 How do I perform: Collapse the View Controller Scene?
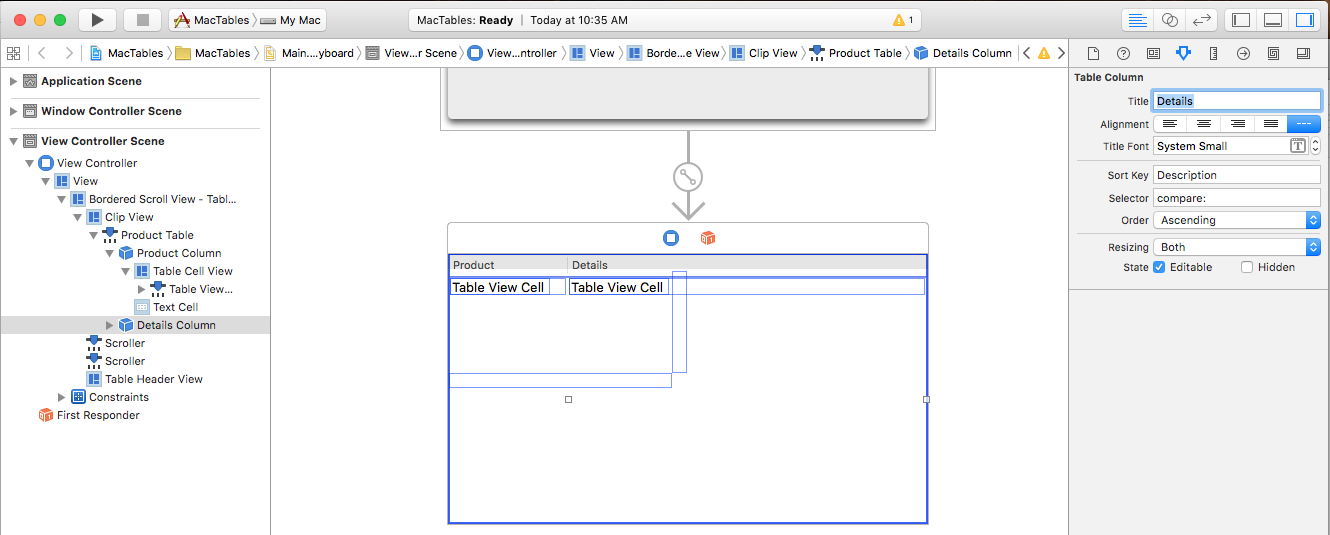tap(13, 141)
